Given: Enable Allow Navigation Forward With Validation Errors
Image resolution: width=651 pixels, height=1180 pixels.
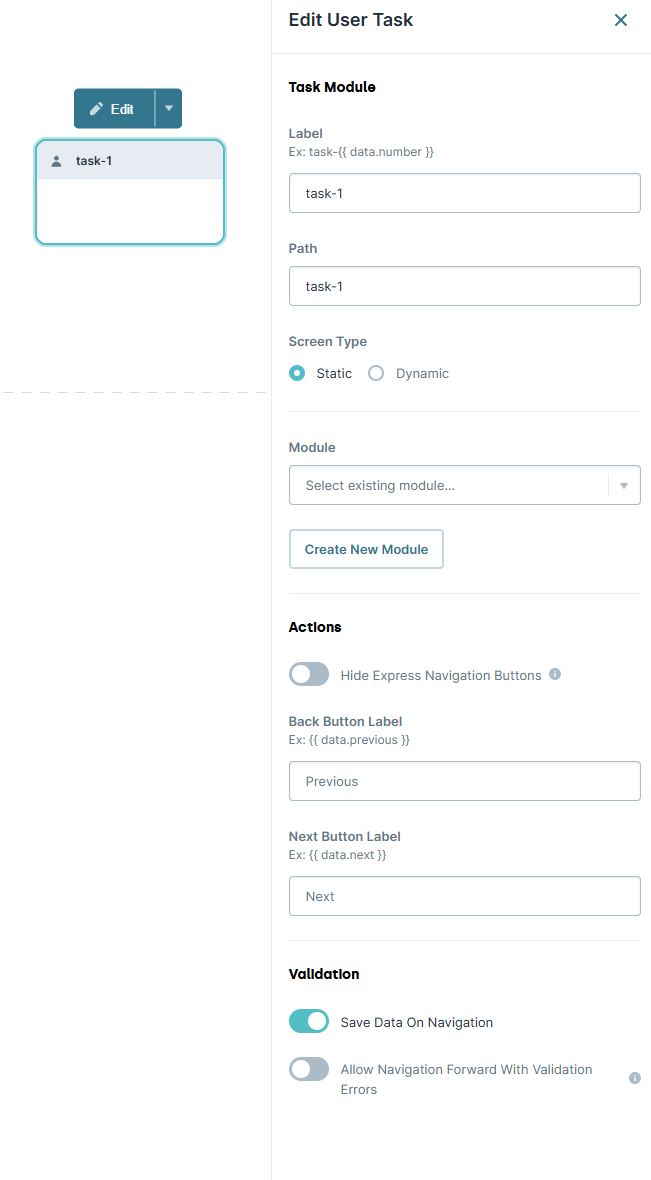Looking at the screenshot, I should tap(308, 1068).
